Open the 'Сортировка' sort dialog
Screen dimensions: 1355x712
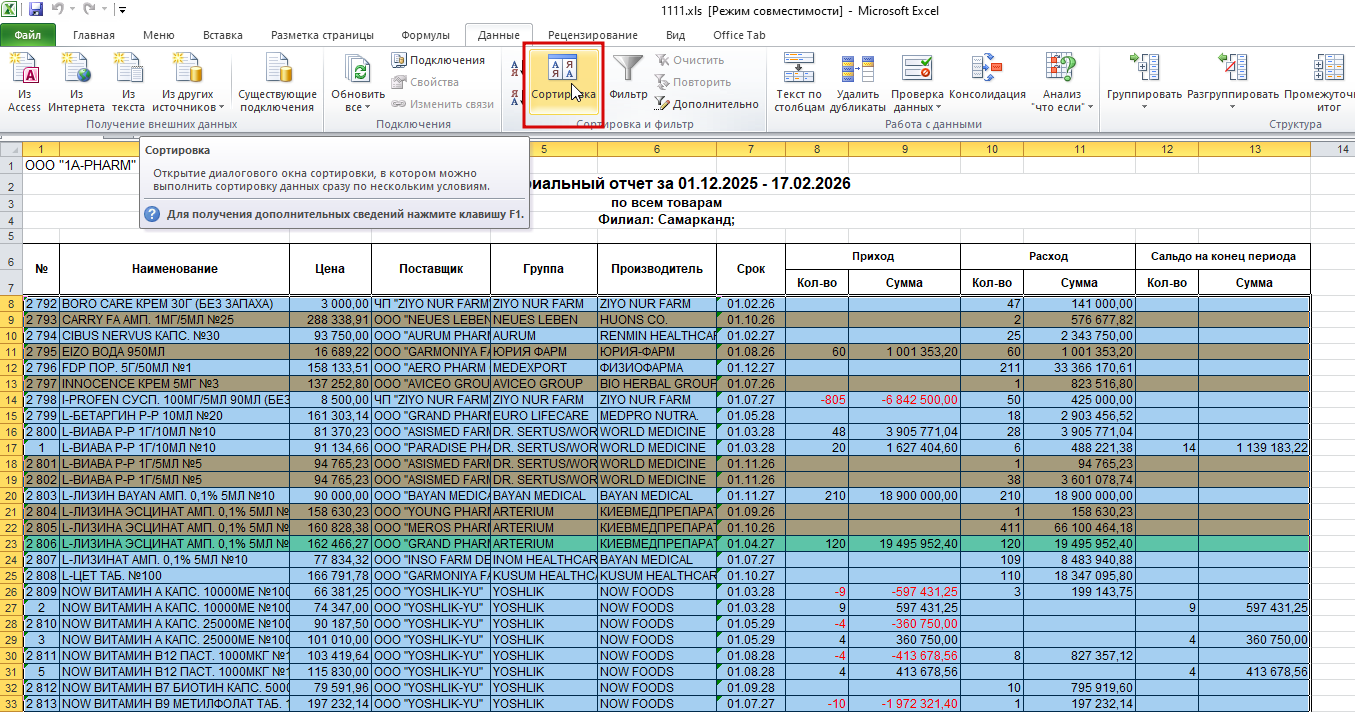pyautogui.click(x=563, y=80)
